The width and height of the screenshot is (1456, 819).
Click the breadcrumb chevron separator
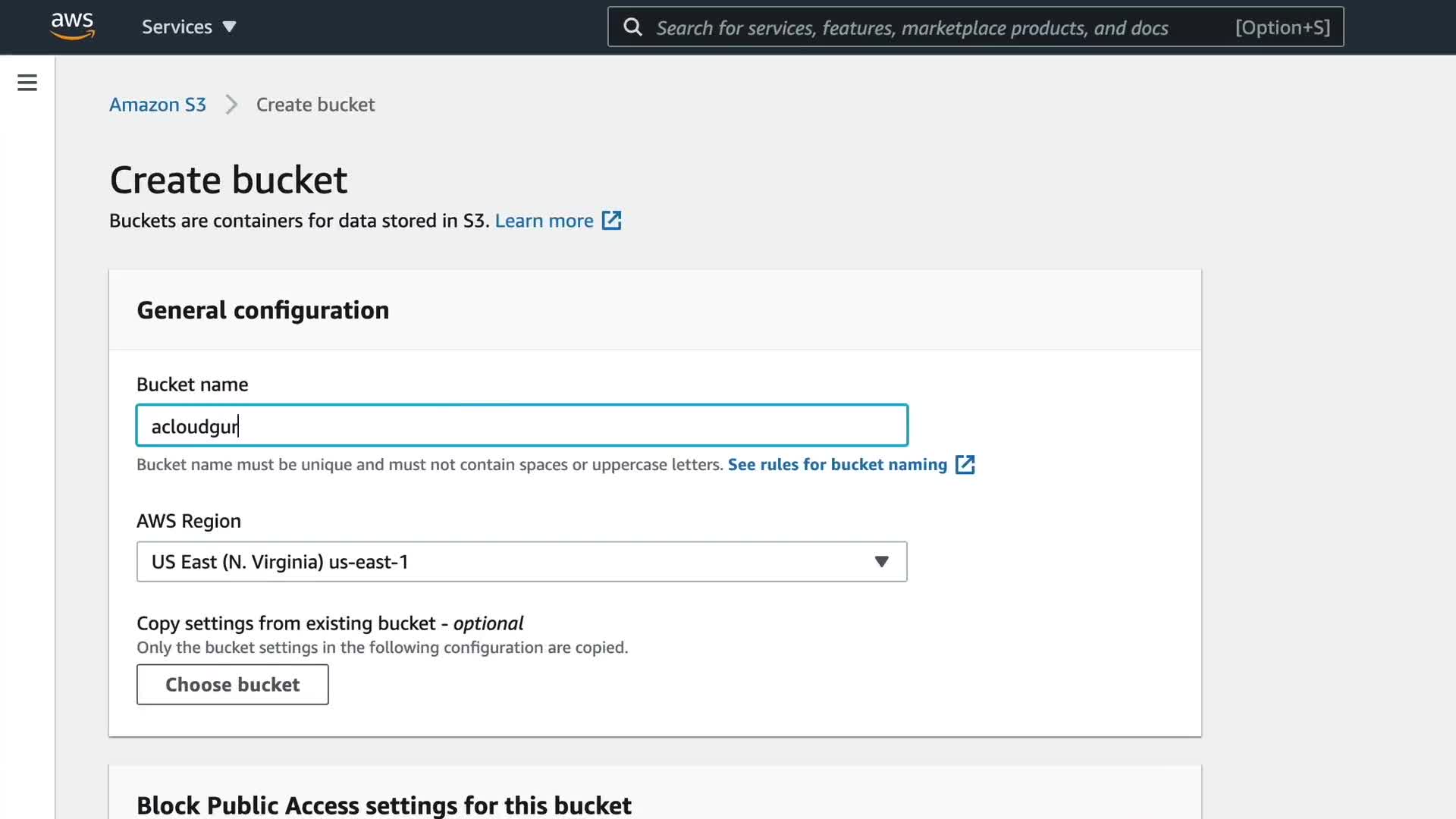231,105
